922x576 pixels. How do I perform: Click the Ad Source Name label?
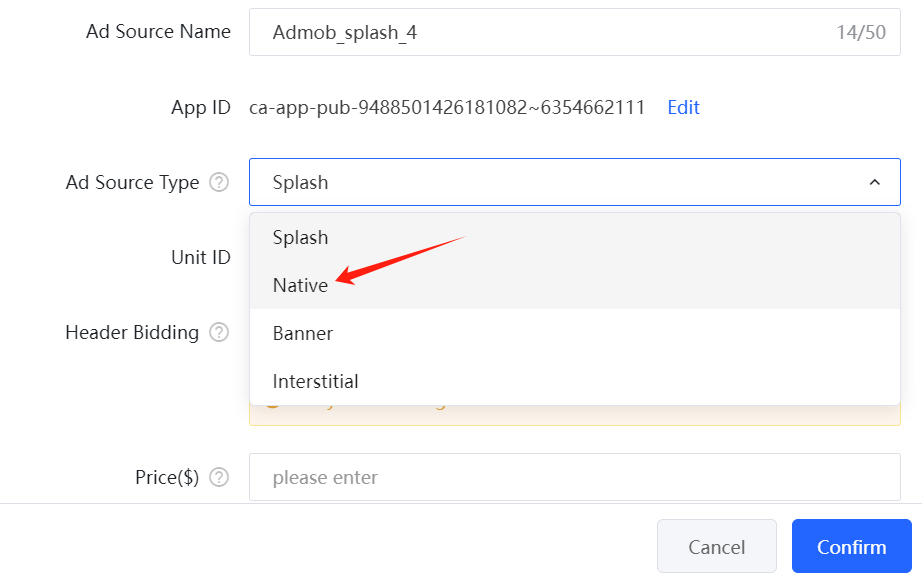pyautogui.click(x=158, y=32)
